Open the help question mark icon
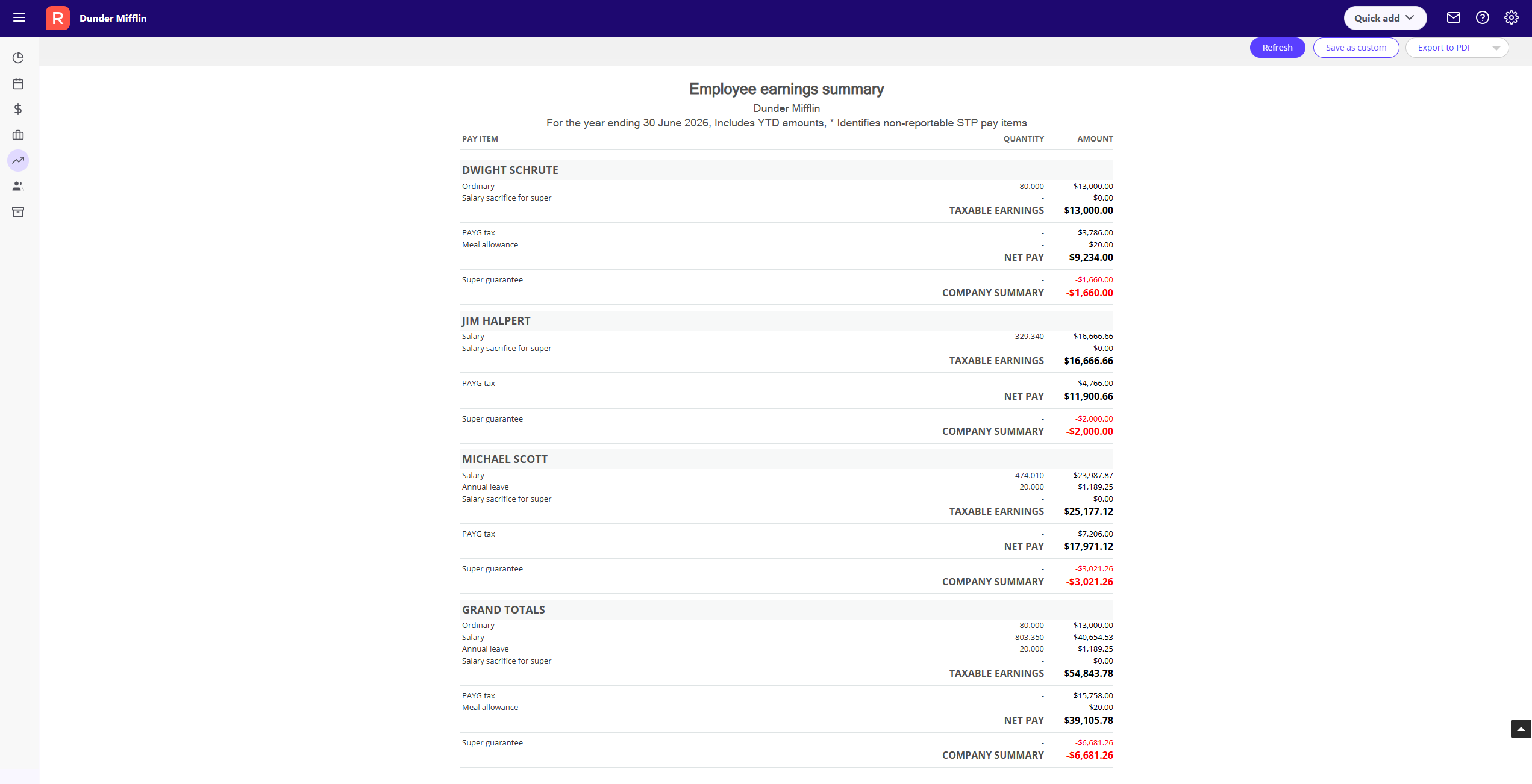The height and width of the screenshot is (784, 1532). click(x=1483, y=18)
